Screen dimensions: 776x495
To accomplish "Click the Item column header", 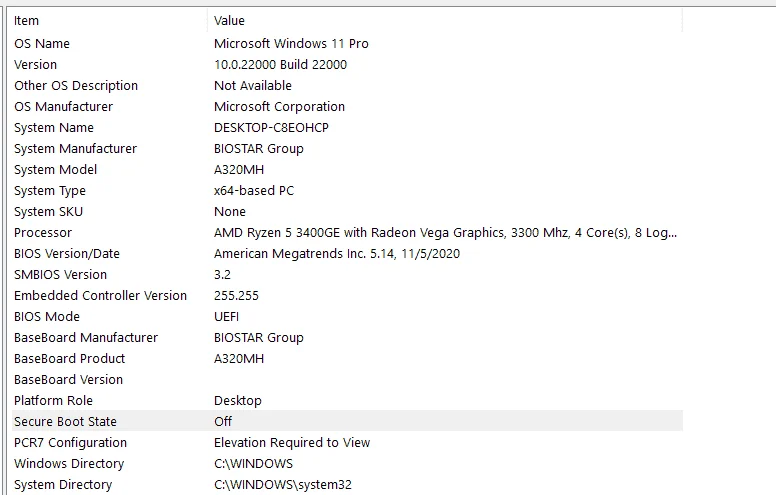I will click(109, 21).
